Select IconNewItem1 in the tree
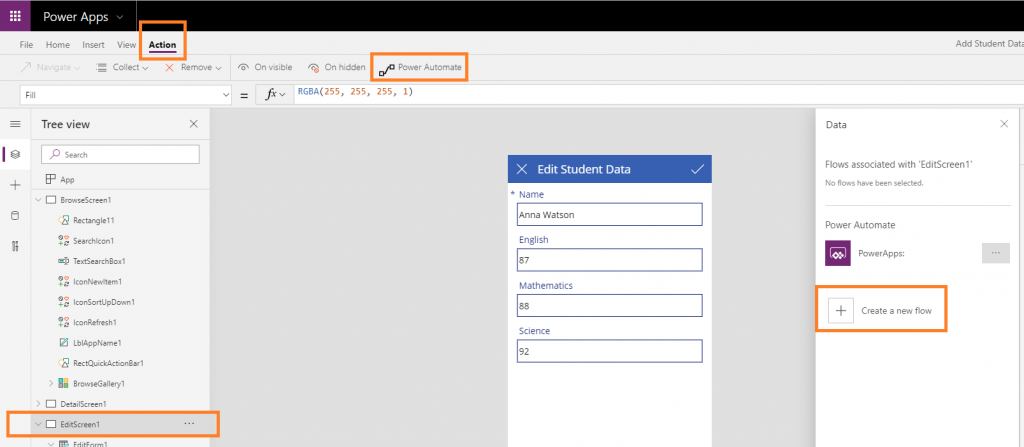Screen dimensions: 1024x447 [x=97, y=281]
